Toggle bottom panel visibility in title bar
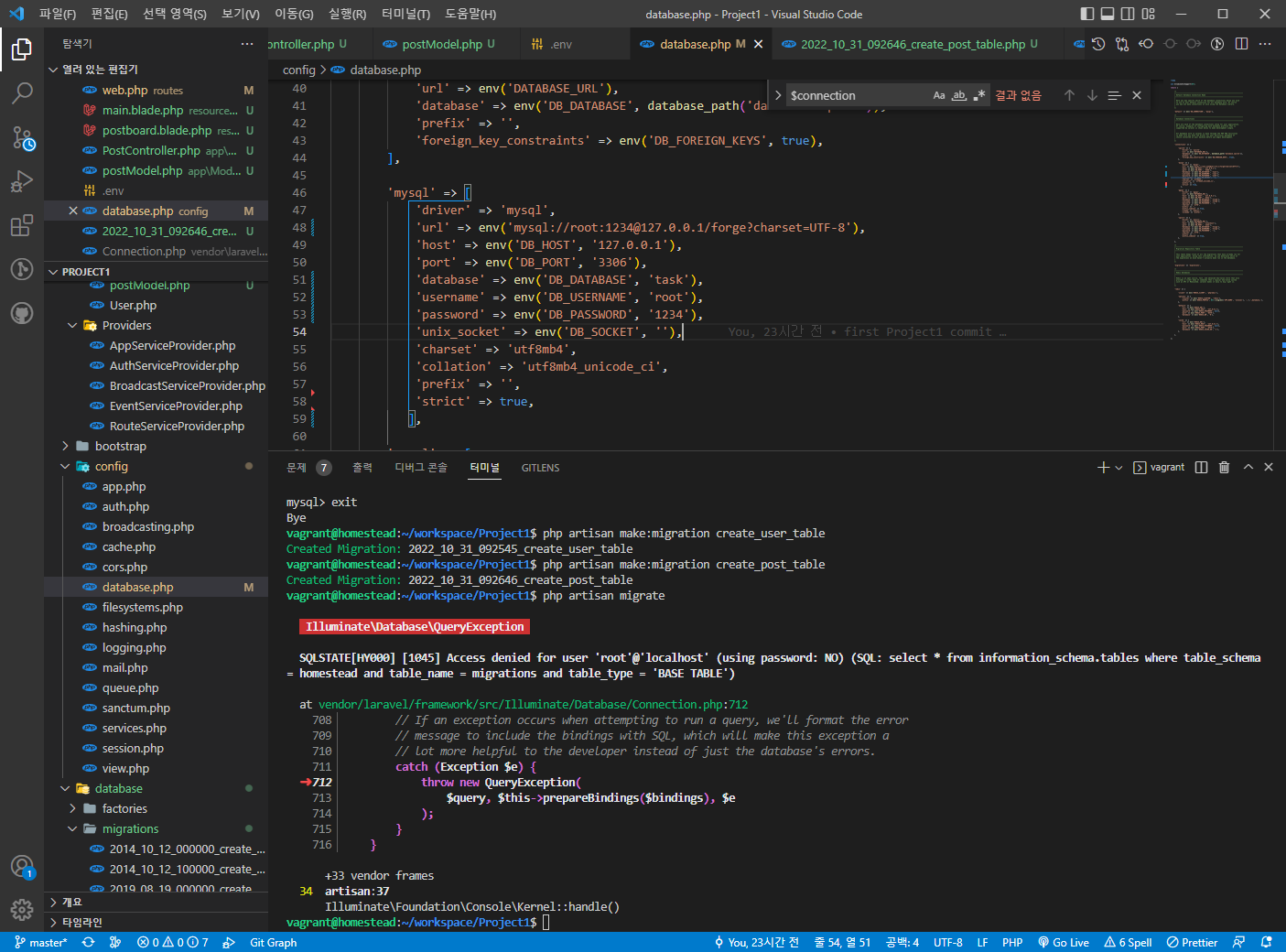The image size is (1286, 952). [x=1108, y=14]
